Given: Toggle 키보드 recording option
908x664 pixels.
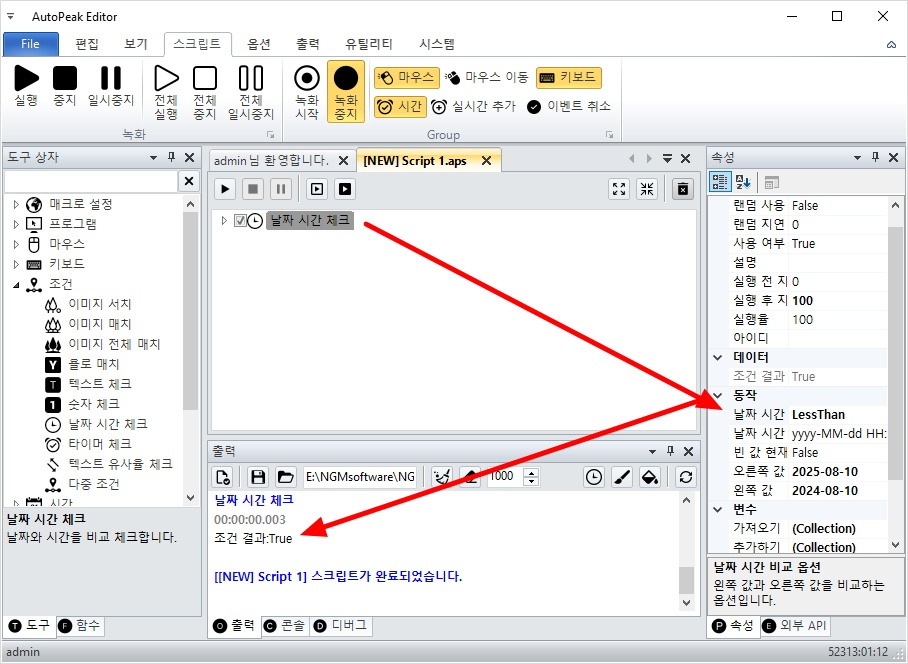Looking at the screenshot, I should click(569, 77).
